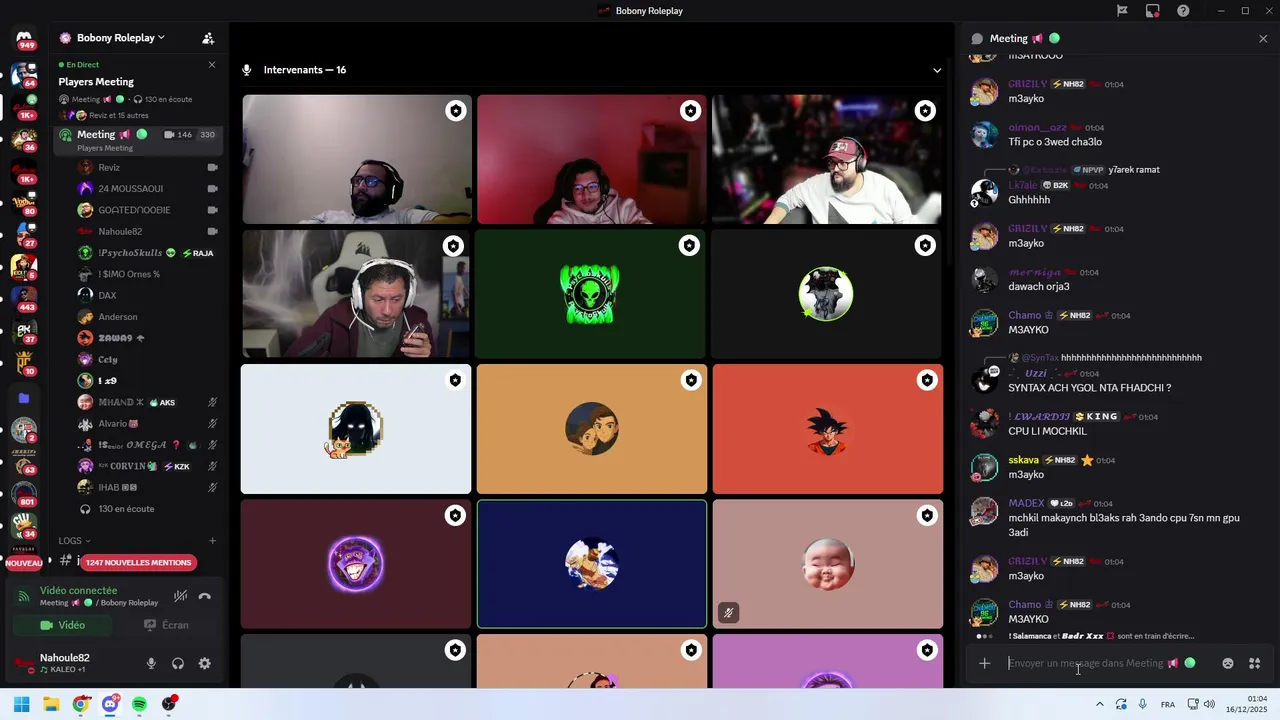Open the invite members icon beside Bobony Roleplay
Screen dimensions: 1280x720
[x=208, y=38]
